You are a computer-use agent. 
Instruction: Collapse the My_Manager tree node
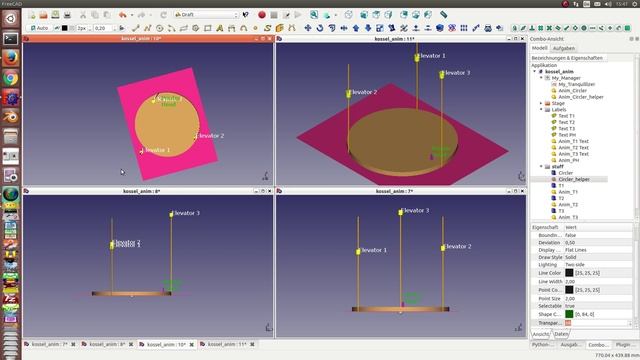(541, 78)
